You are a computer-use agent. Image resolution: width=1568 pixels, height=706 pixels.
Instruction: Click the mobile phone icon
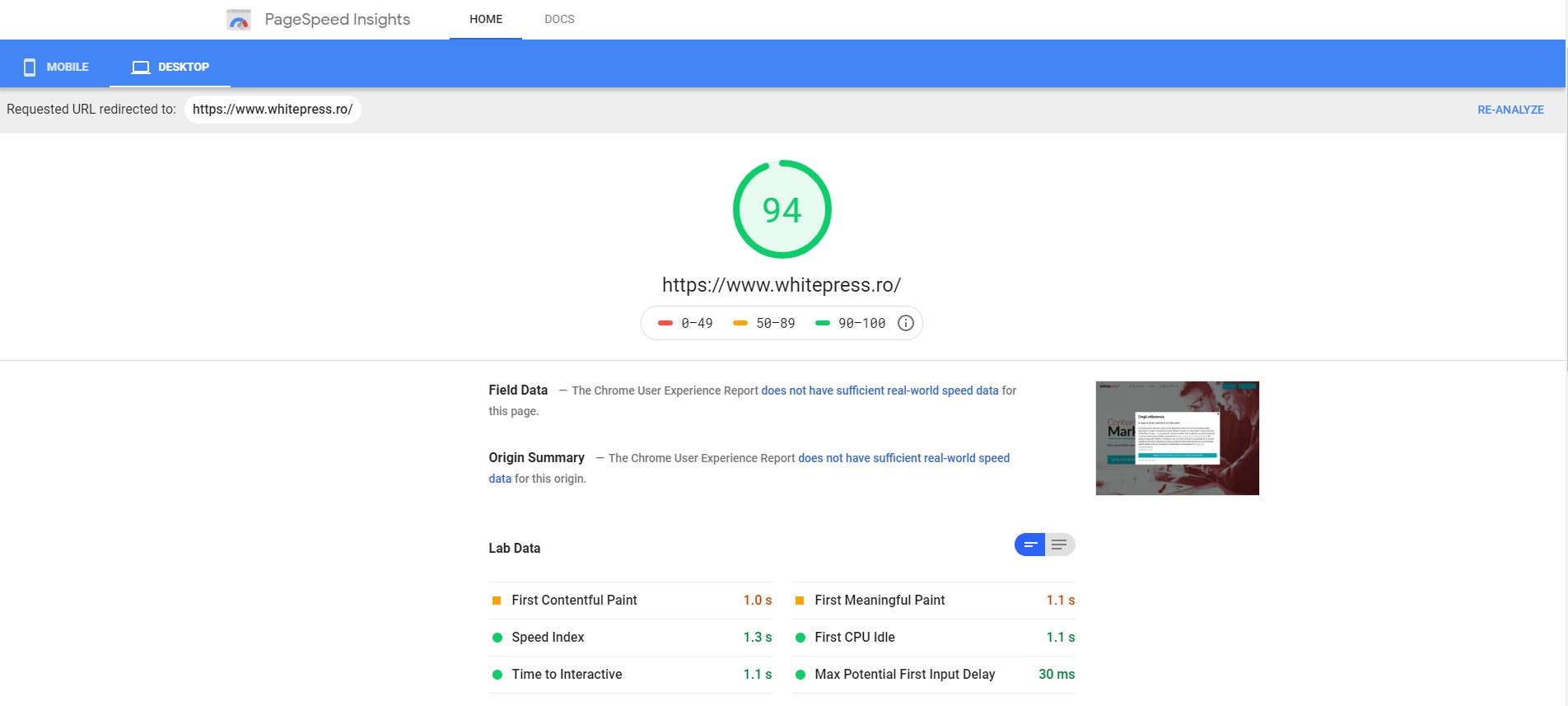[30, 68]
